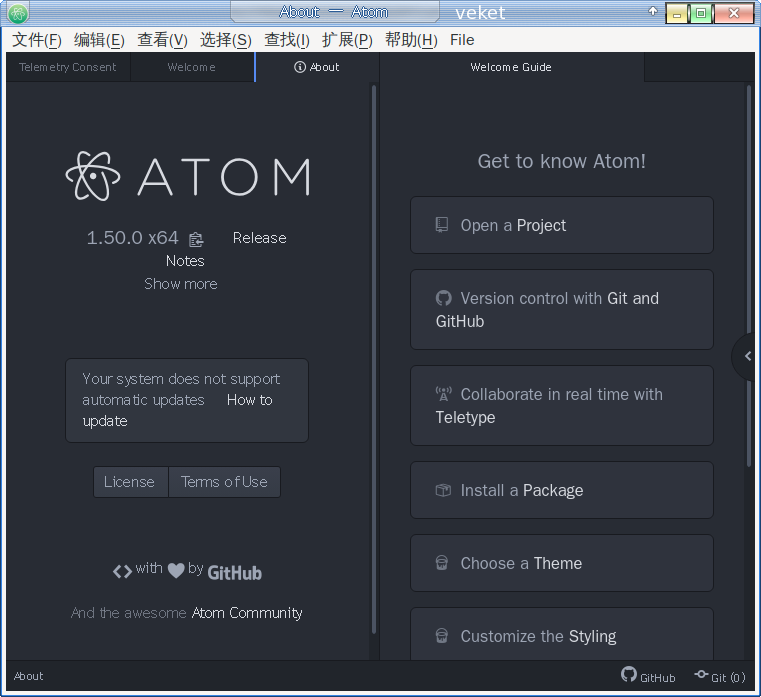The height and width of the screenshot is (697, 761).
Task: Click the 1.50.0 x64 version text
Action: point(132,238)
